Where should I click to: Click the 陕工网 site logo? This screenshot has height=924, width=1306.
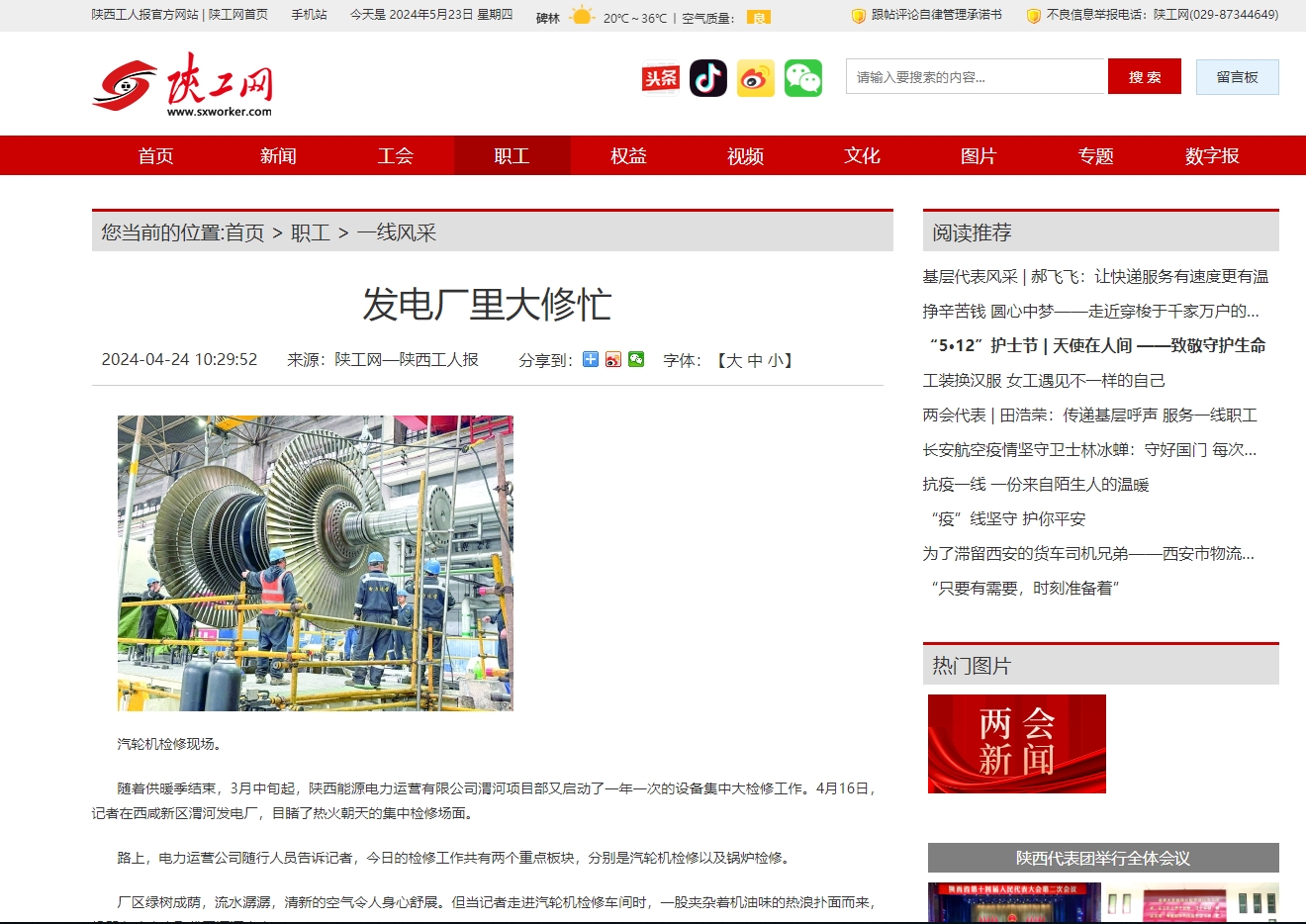(183, 85)
